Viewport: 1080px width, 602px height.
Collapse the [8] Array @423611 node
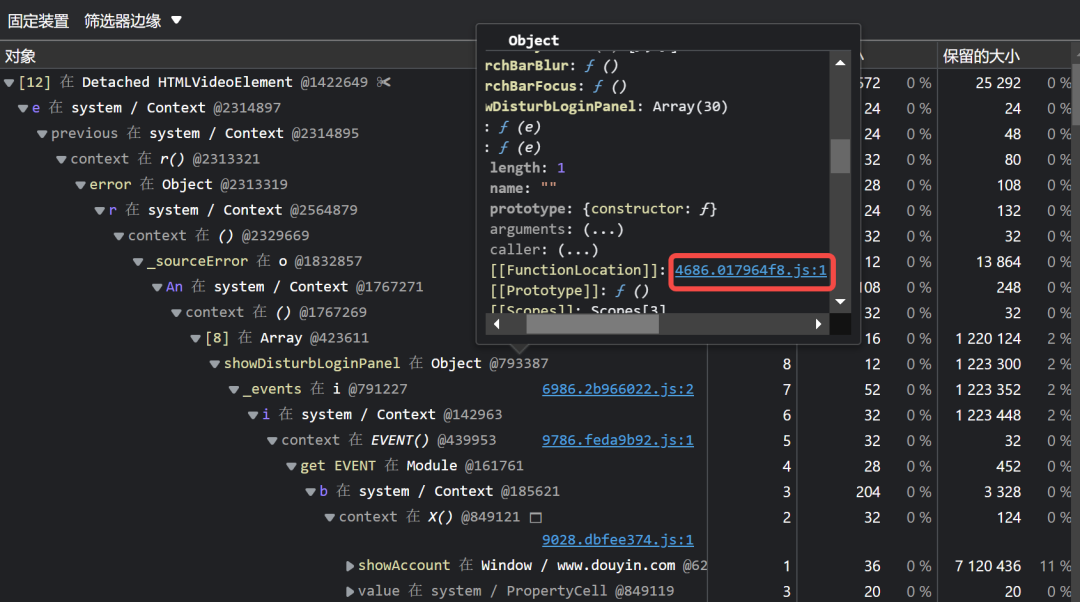pos(196,338)
